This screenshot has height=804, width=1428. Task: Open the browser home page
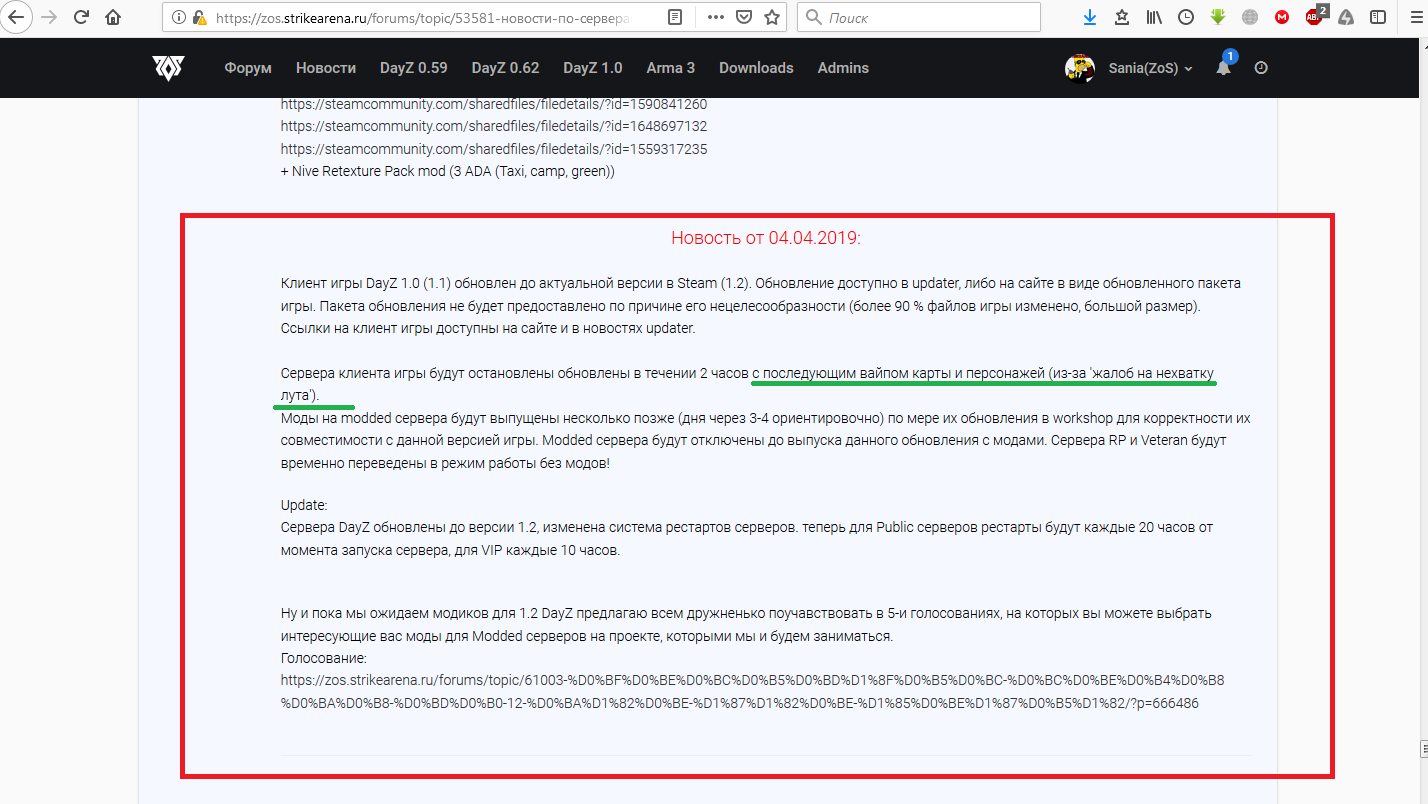[113, 17]
